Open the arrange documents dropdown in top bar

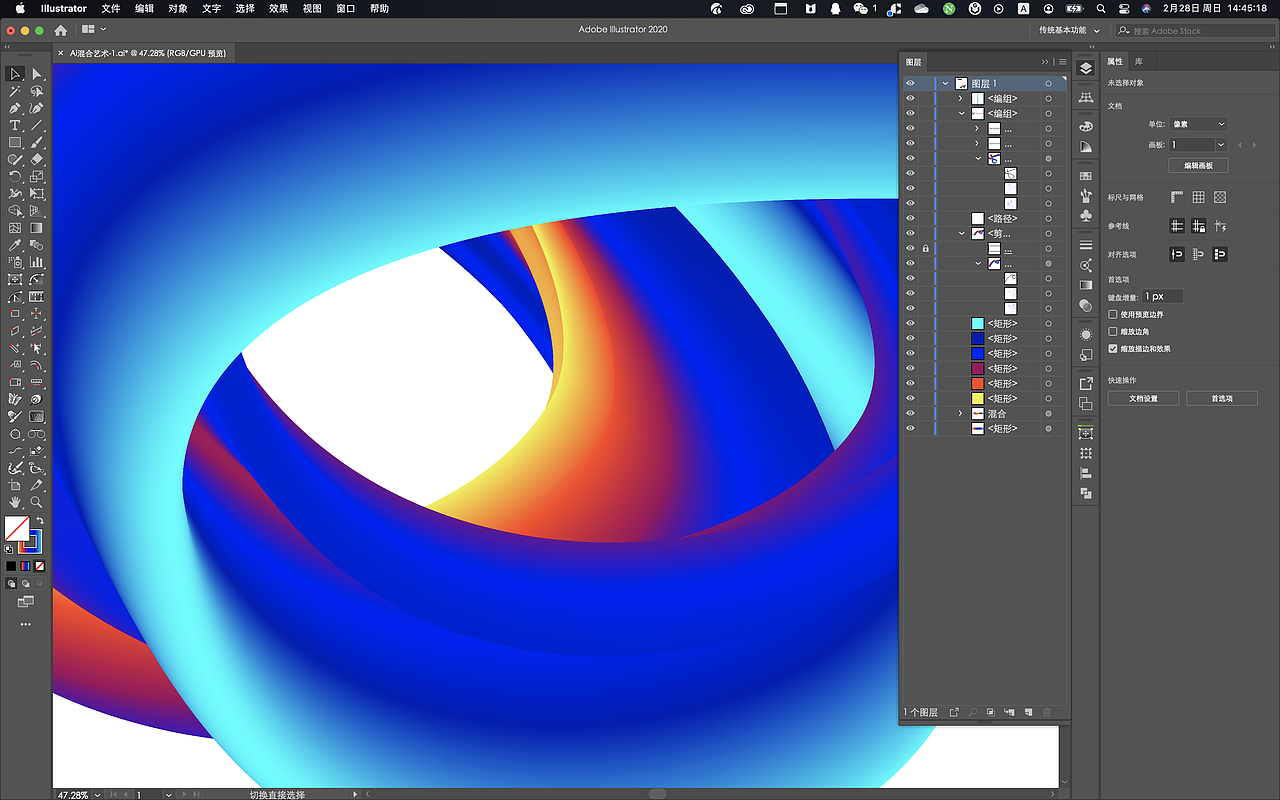[94, 30]
